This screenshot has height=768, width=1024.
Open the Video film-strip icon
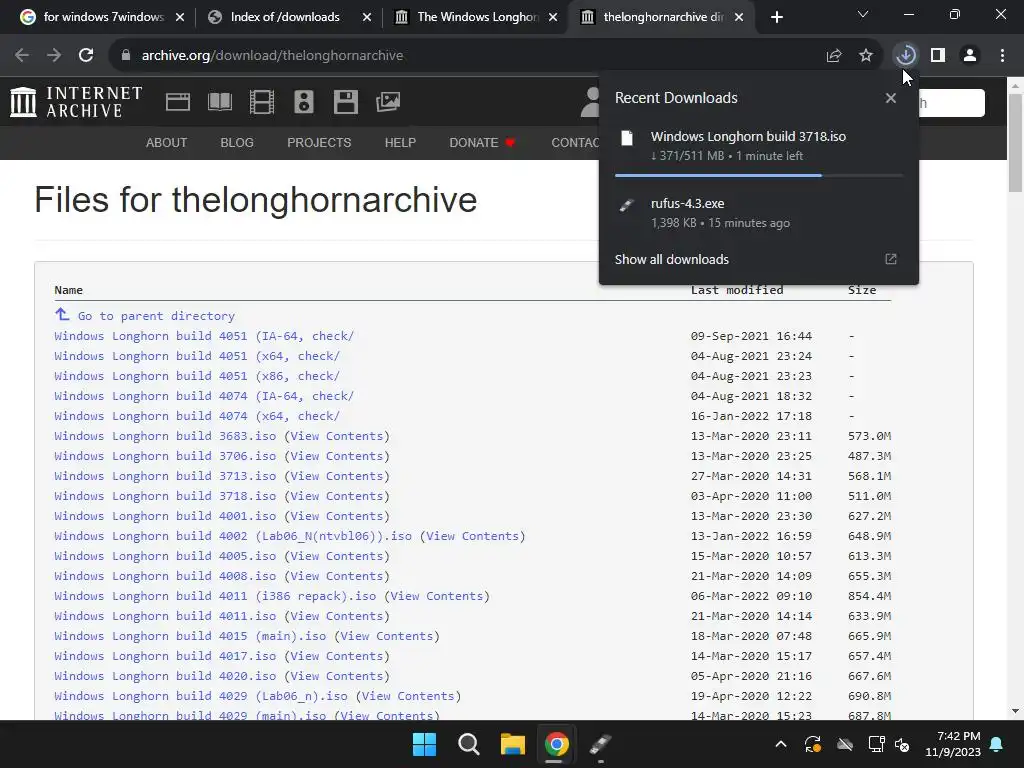click(x=262, y=102)
